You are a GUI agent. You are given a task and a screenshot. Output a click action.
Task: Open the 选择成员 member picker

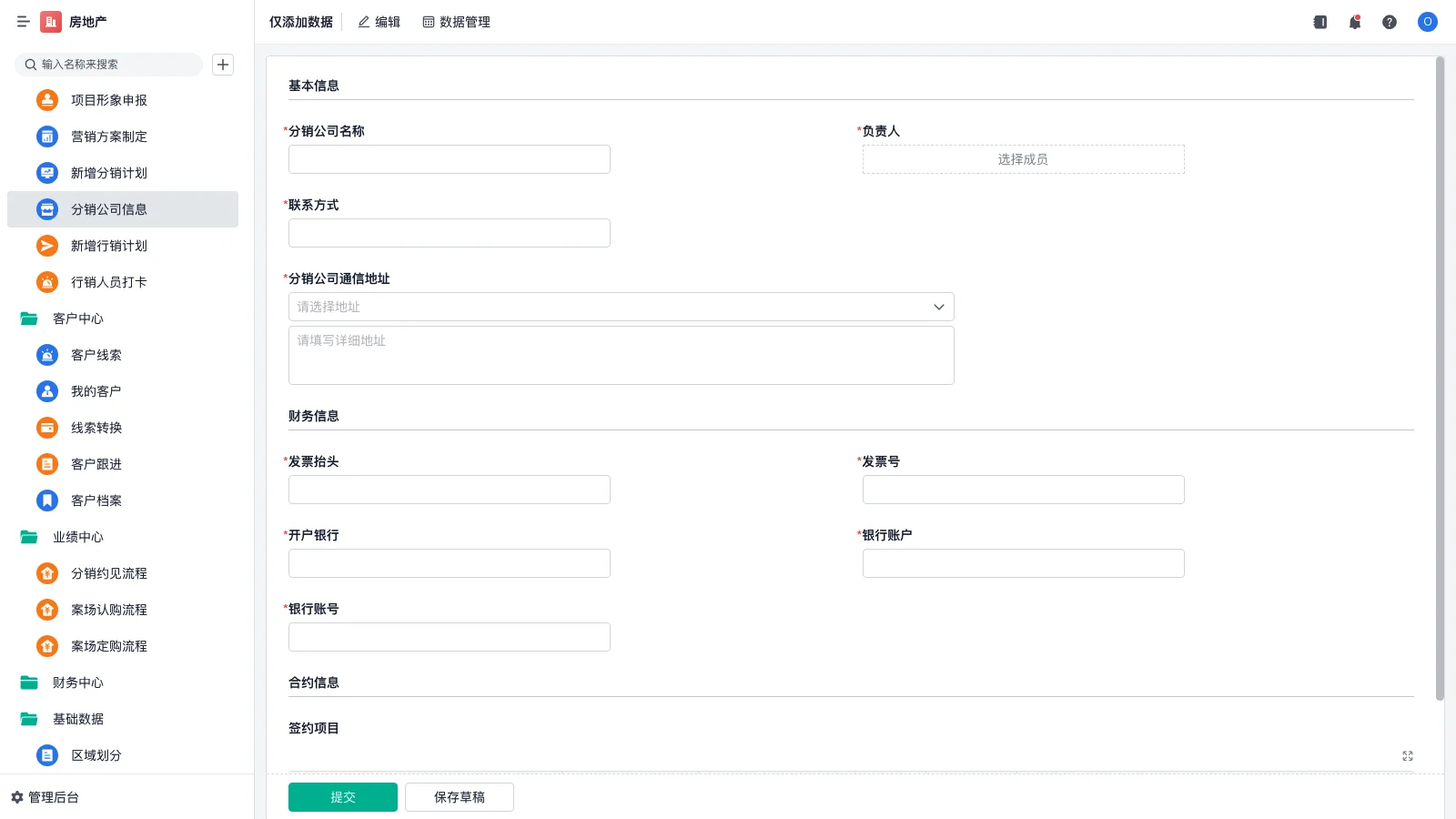(x=1023, y=158)
